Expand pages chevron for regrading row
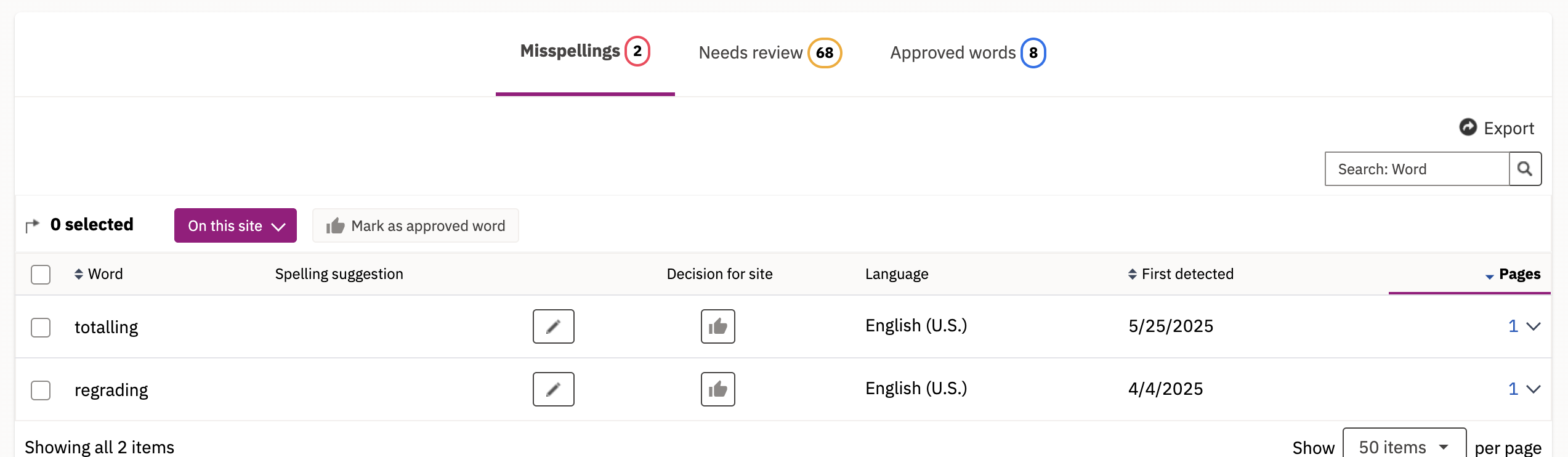This screenshot has width=1568, height=457. tap(1534, 389)
